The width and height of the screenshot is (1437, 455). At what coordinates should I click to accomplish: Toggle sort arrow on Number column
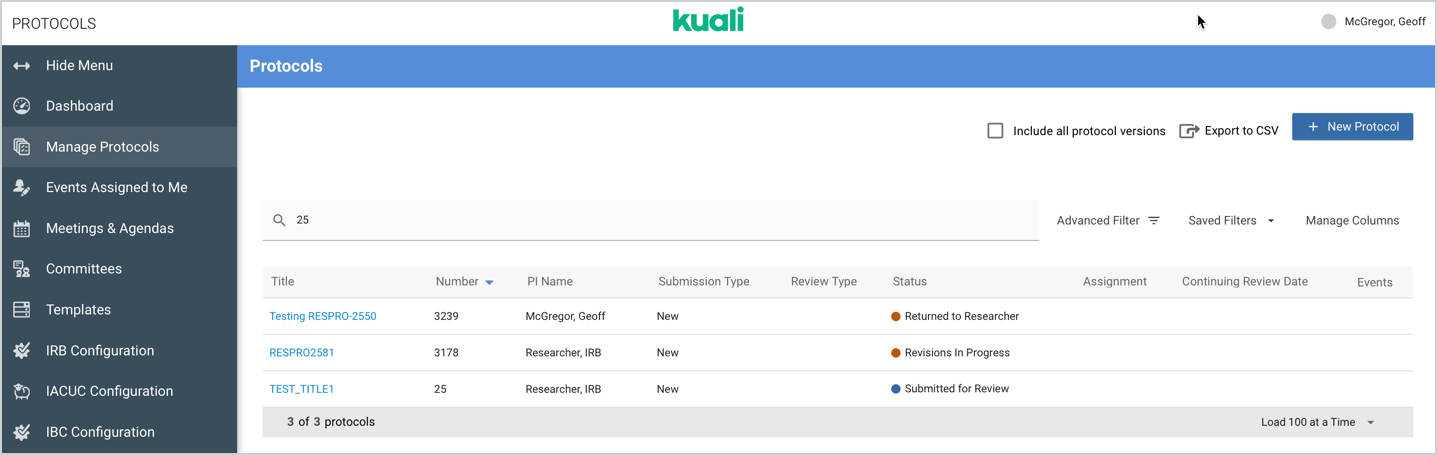coord(489,283)
